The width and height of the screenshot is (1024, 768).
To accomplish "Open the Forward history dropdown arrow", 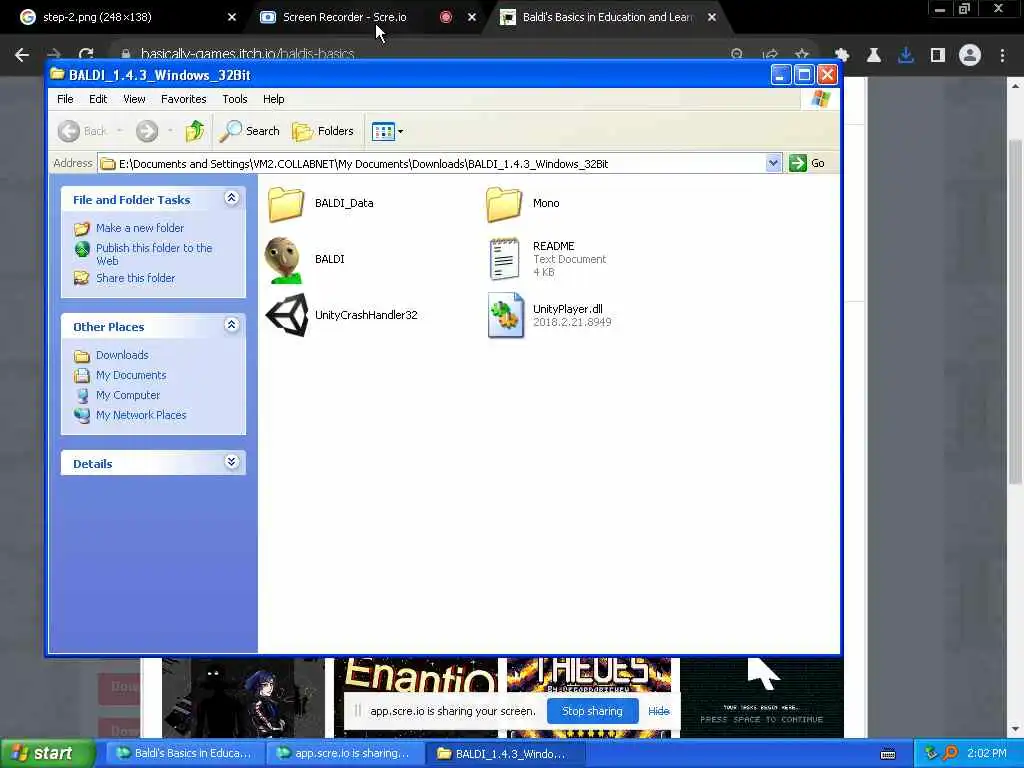I will click(x=170, y=131).
